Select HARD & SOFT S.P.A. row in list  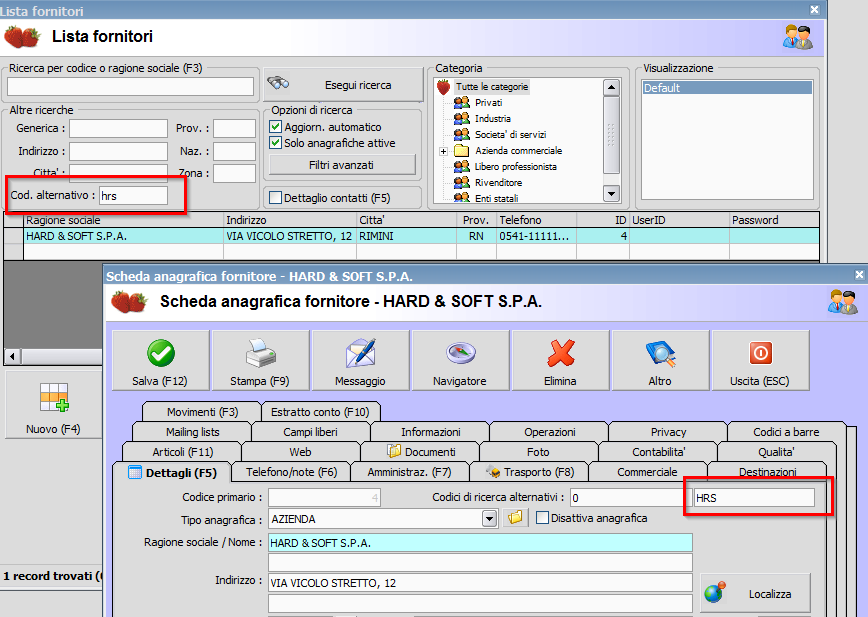(x=421, y=236)
